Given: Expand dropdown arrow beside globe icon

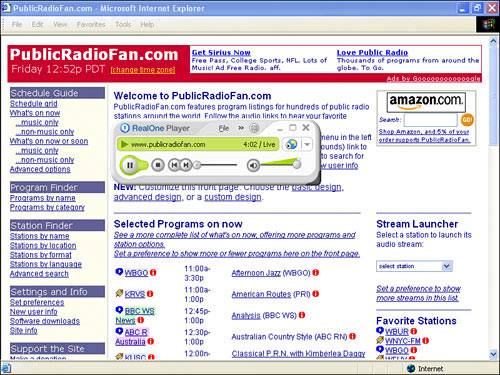Looking at the screenshot, I should pyautogui.click(x=307, y=144).
